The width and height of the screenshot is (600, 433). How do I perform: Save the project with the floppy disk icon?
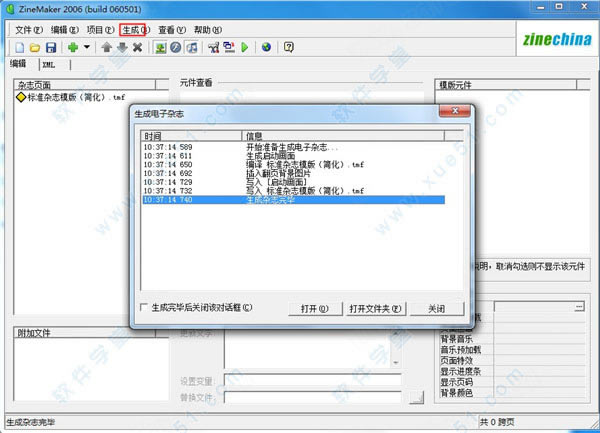pyautogui.click(x=51, y=48)
